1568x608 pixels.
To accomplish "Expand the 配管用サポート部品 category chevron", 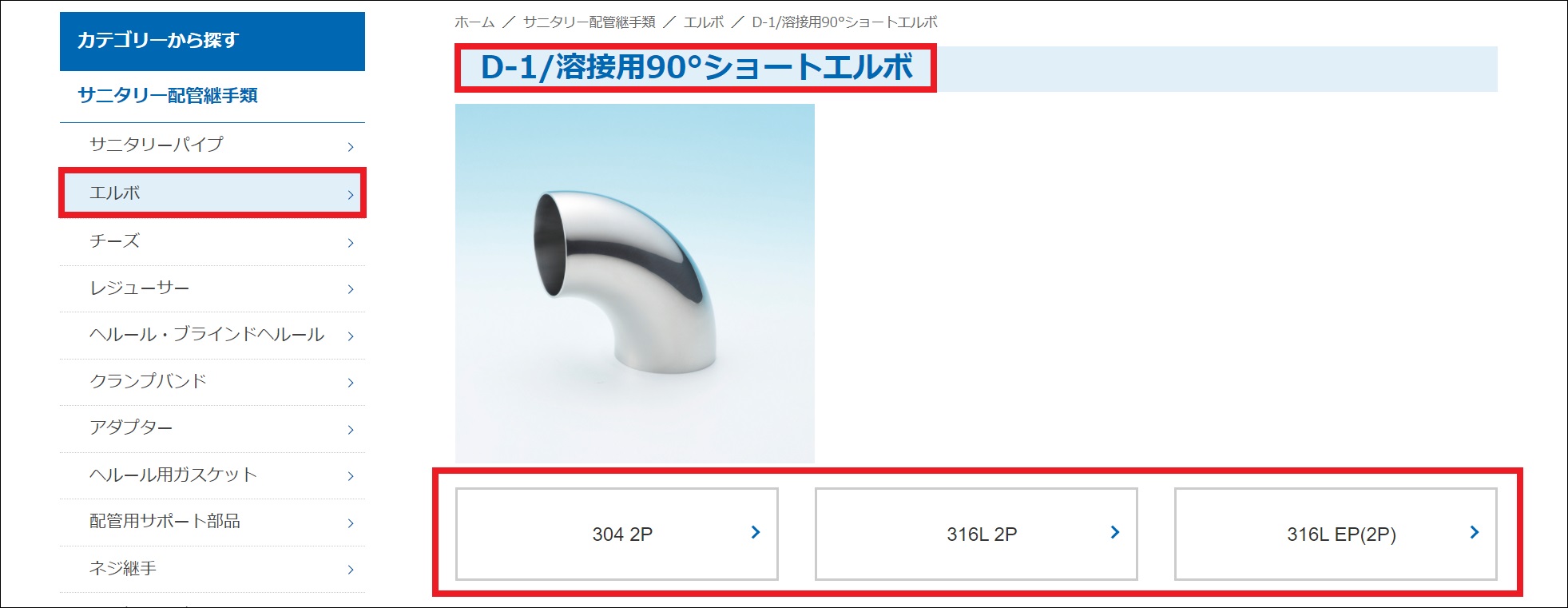I will pyautogui.click(x=351, y=523).
